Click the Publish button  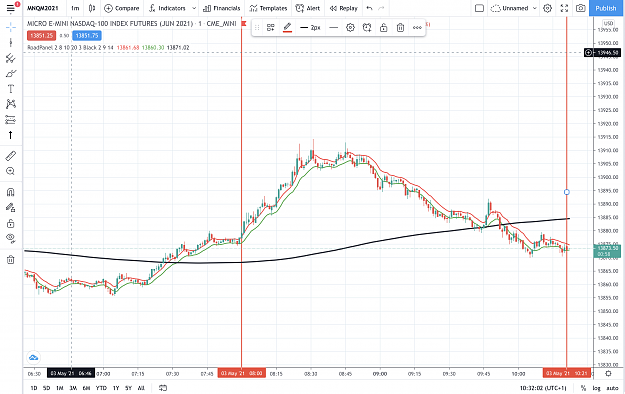point(605,8)
